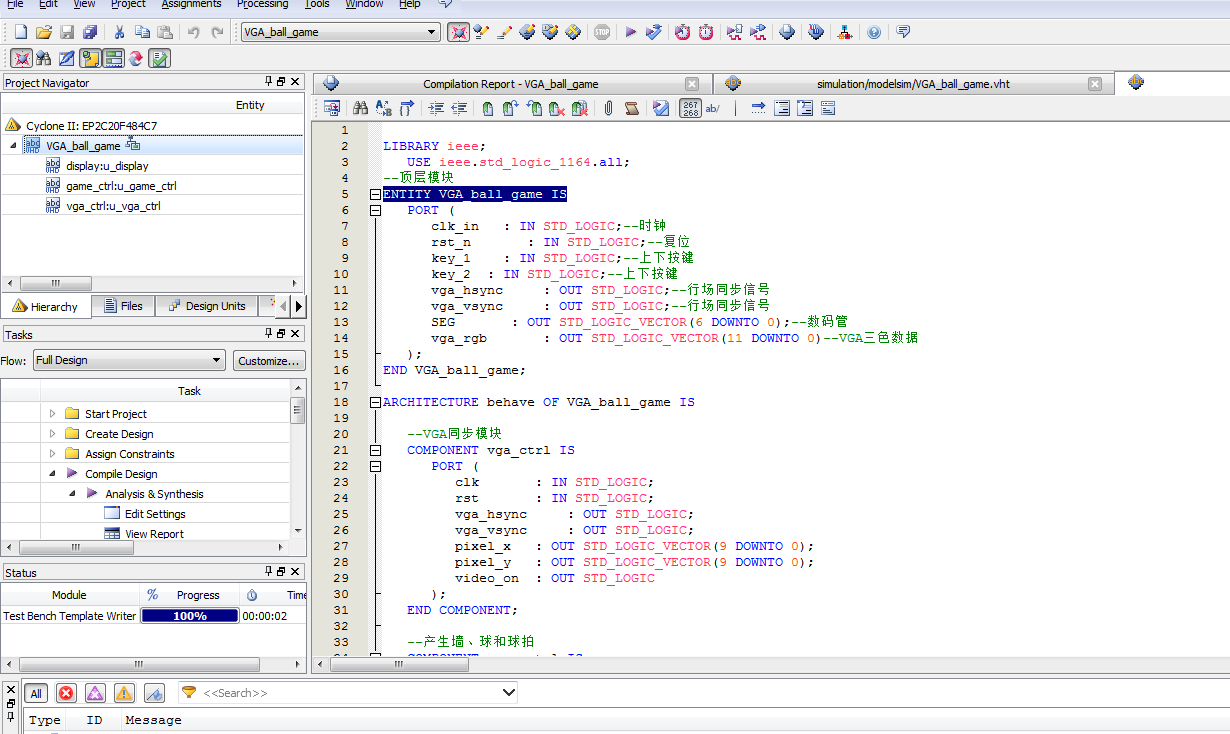Viewport: 1230px width, 734px height.
Task: Open the Help question mark icon
Action: [x=874, y=32]
